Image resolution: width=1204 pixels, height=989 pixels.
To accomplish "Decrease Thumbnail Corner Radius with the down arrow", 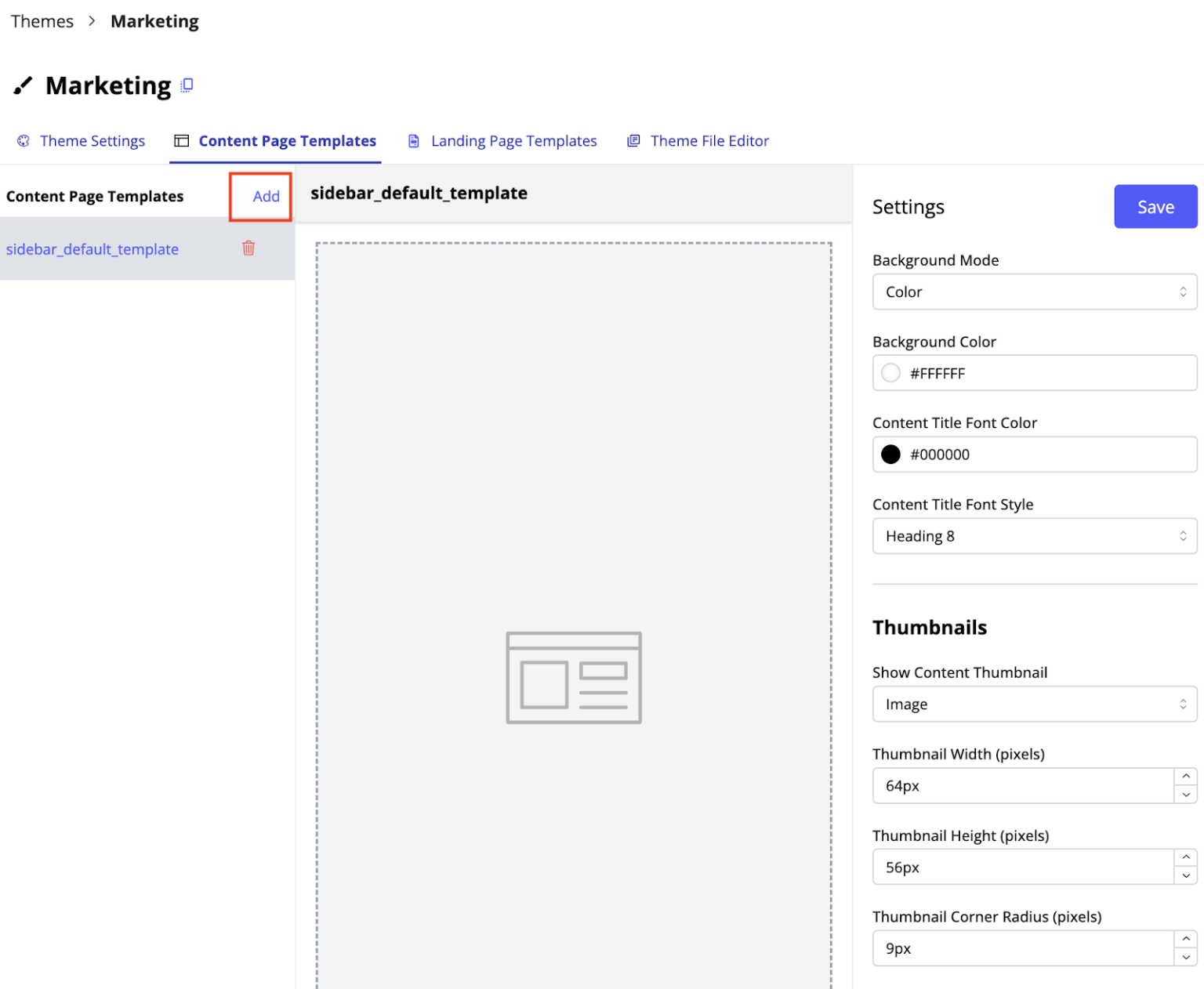I will coord(1185,956).
